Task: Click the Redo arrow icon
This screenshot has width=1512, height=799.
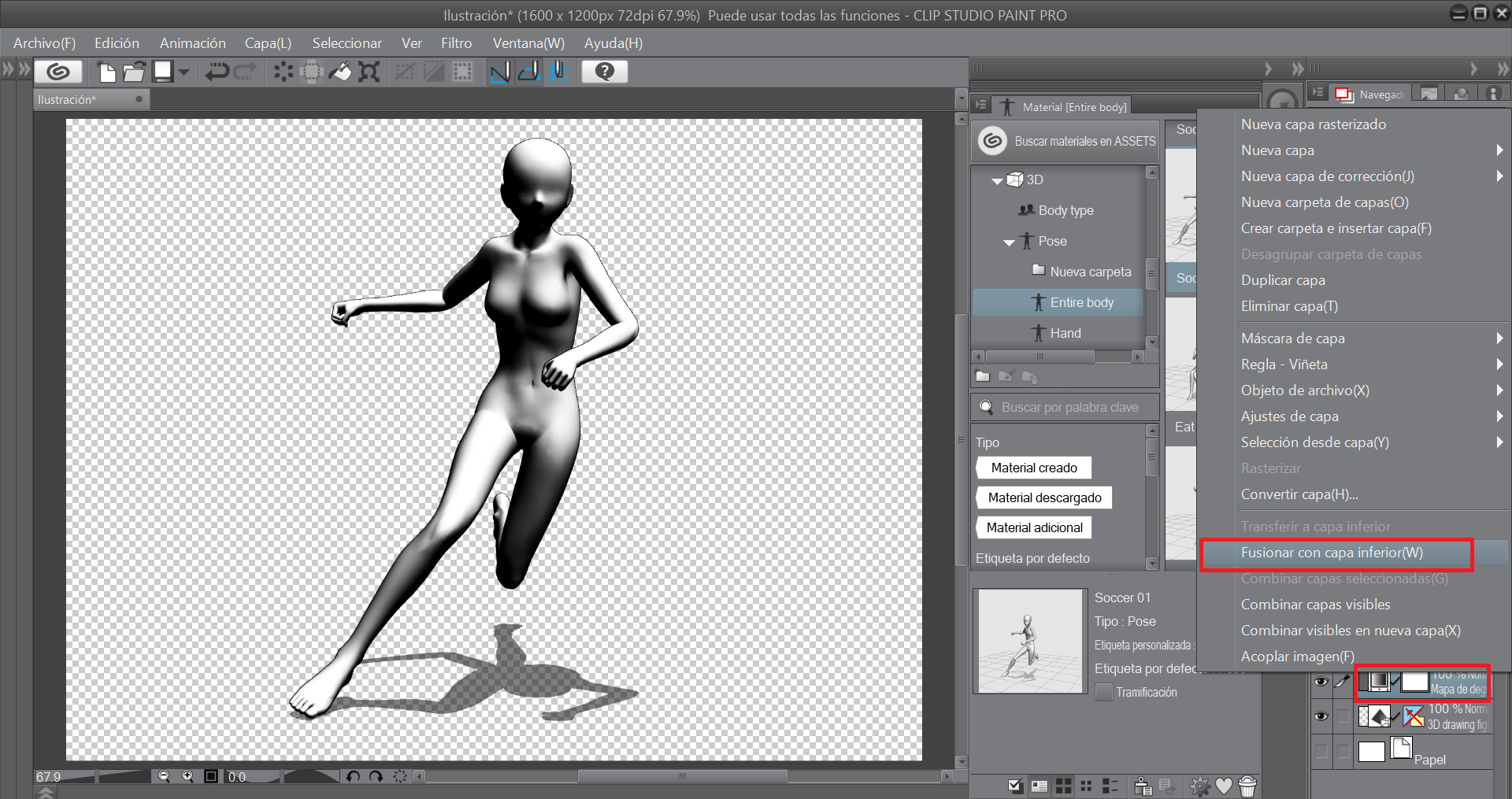Action: 245,72
